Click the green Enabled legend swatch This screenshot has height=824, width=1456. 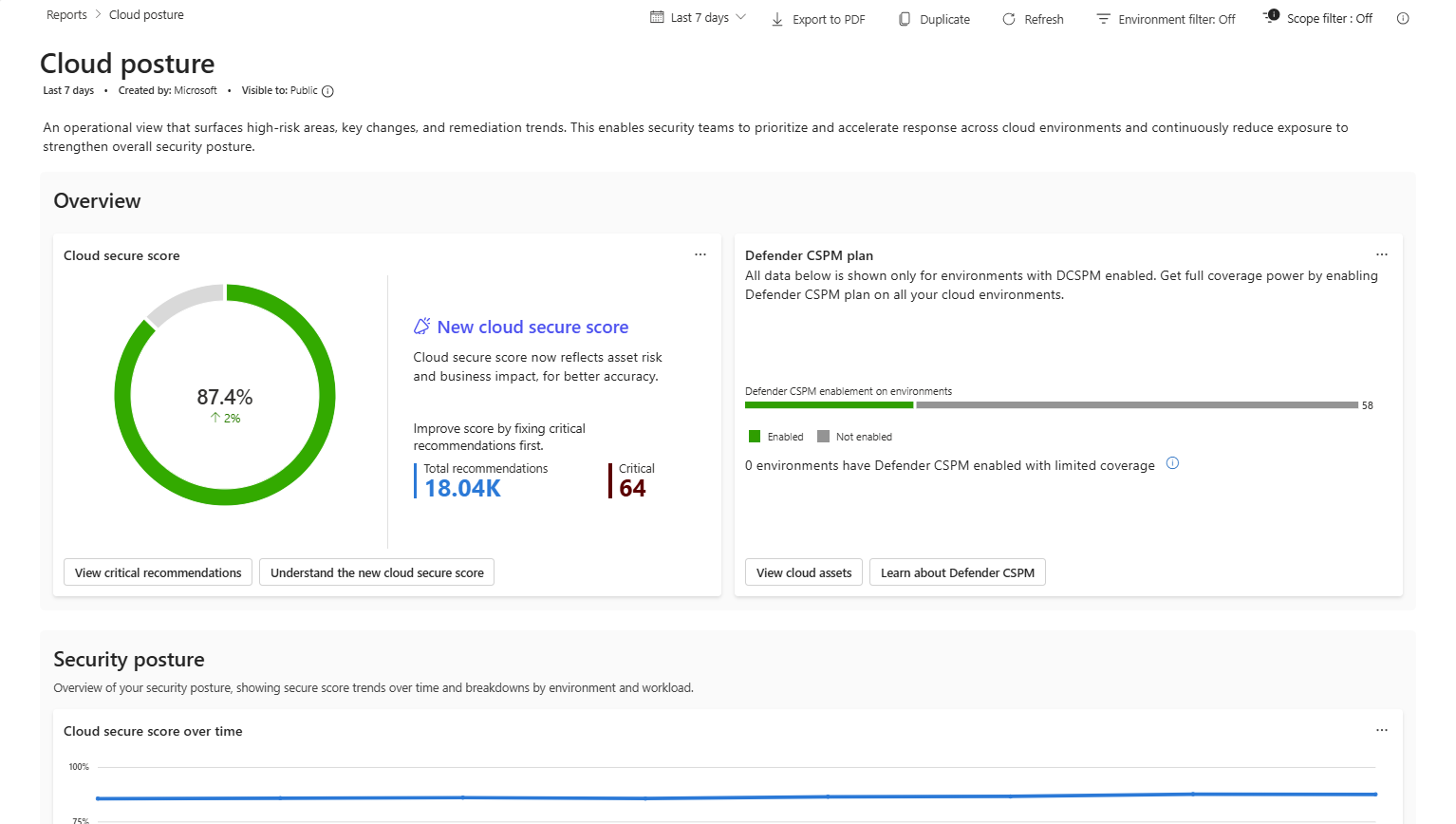(x=755, y=437)
